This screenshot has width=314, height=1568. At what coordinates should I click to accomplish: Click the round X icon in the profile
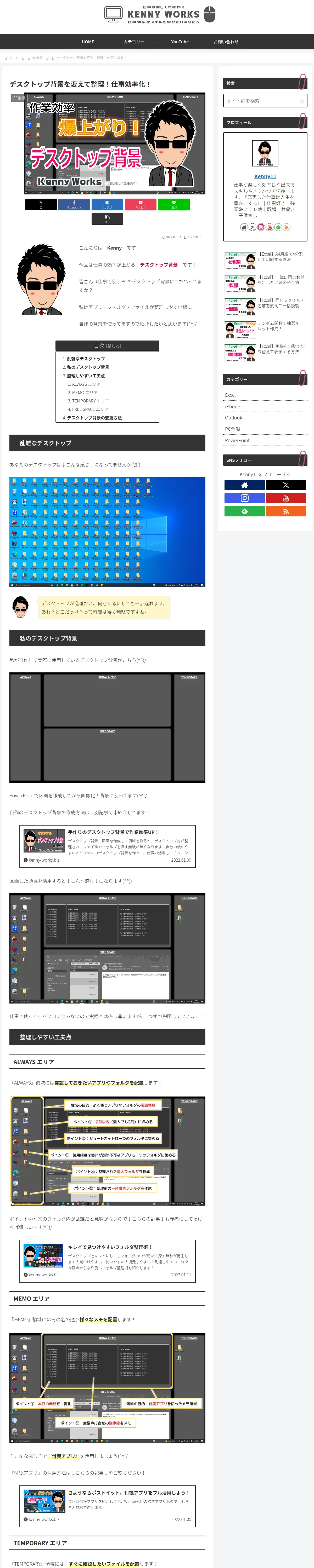click(x=253, y=227)
